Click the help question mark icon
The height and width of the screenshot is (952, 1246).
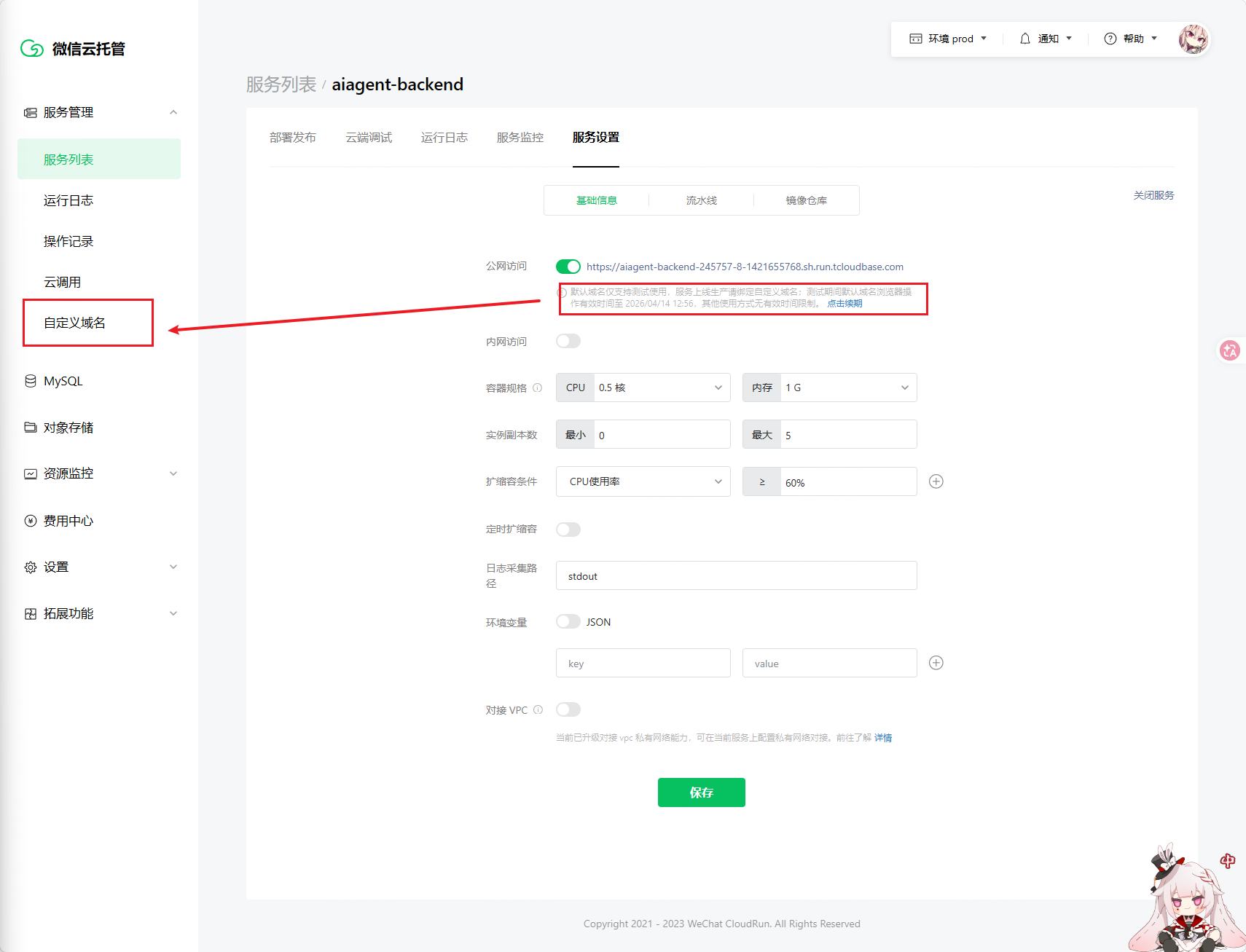point(1110,39)
